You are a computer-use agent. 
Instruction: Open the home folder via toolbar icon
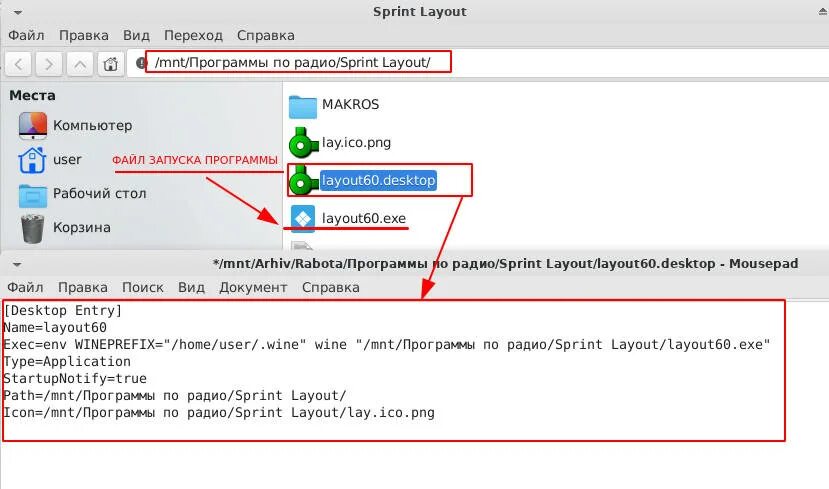110,64
